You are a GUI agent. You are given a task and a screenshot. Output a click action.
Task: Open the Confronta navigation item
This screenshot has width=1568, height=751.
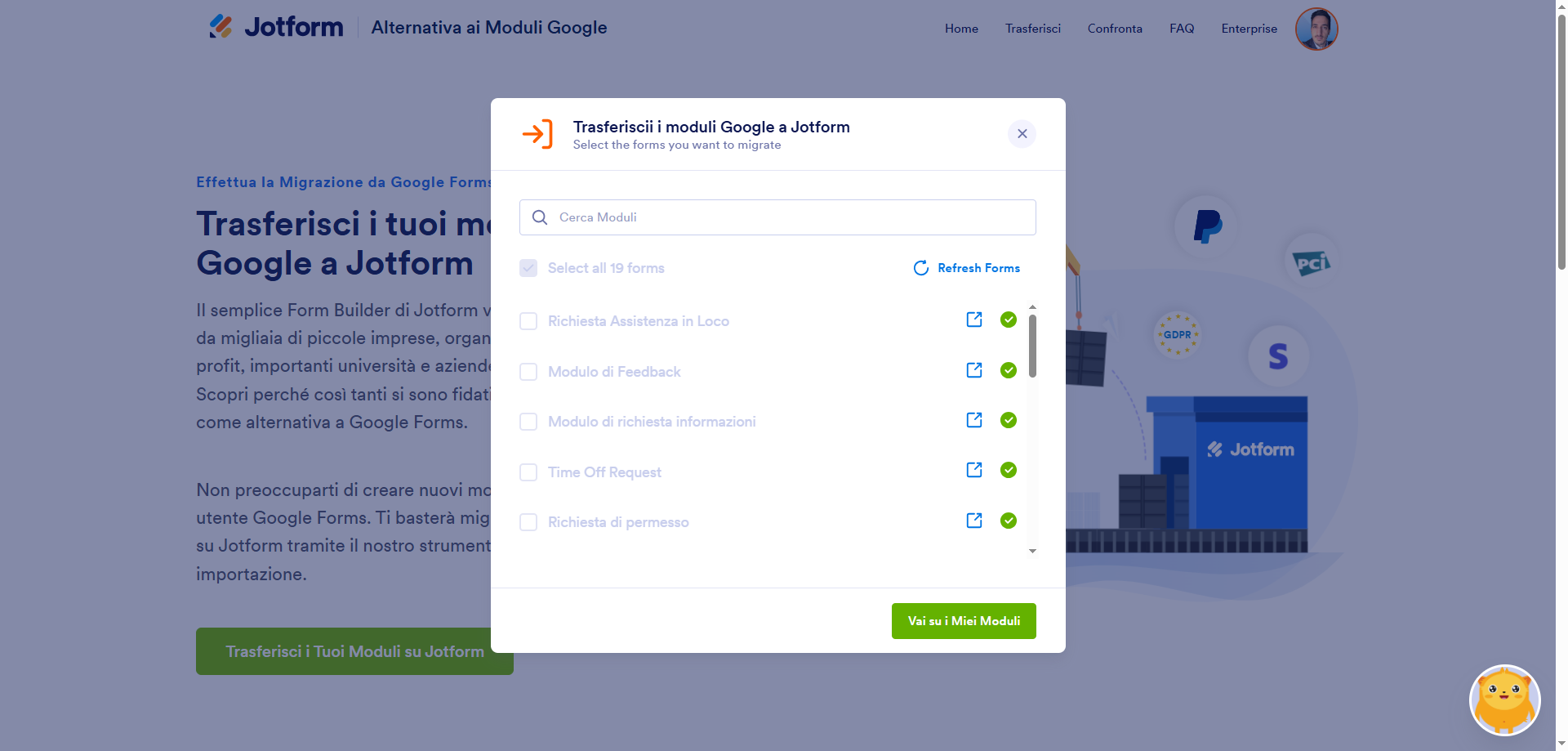tap(1115, 29)
